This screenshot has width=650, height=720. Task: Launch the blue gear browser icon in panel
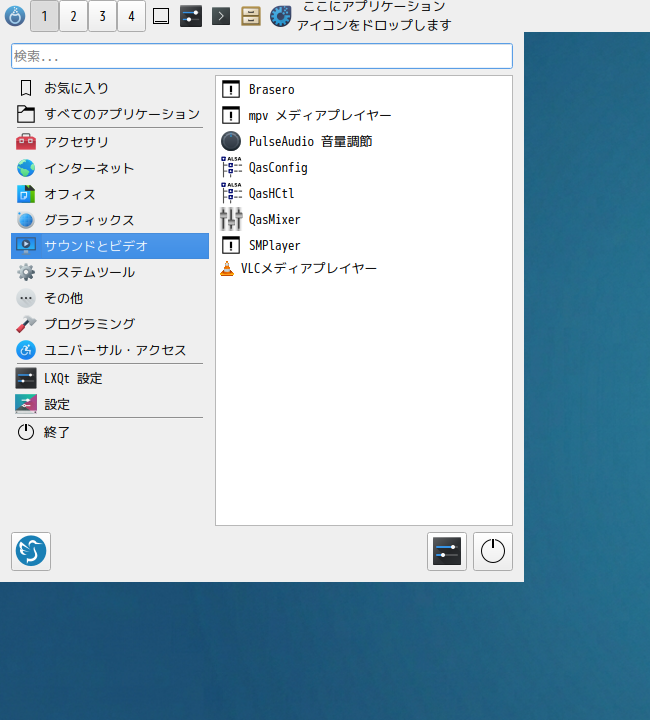(280, 17)
